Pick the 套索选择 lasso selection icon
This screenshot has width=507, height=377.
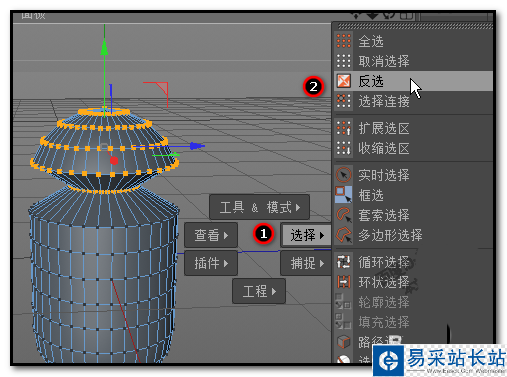pyautogui.click(x=344, y=215)
